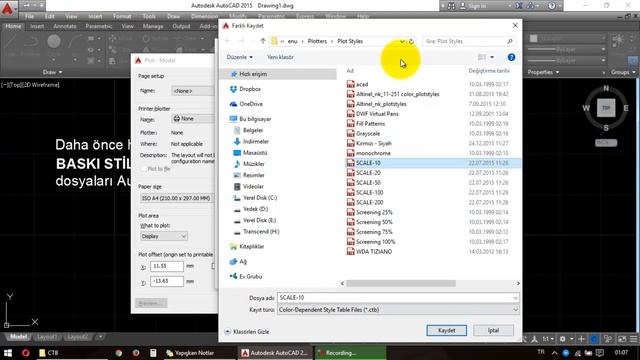Click the plot offset Y value field

pos(167,281)
